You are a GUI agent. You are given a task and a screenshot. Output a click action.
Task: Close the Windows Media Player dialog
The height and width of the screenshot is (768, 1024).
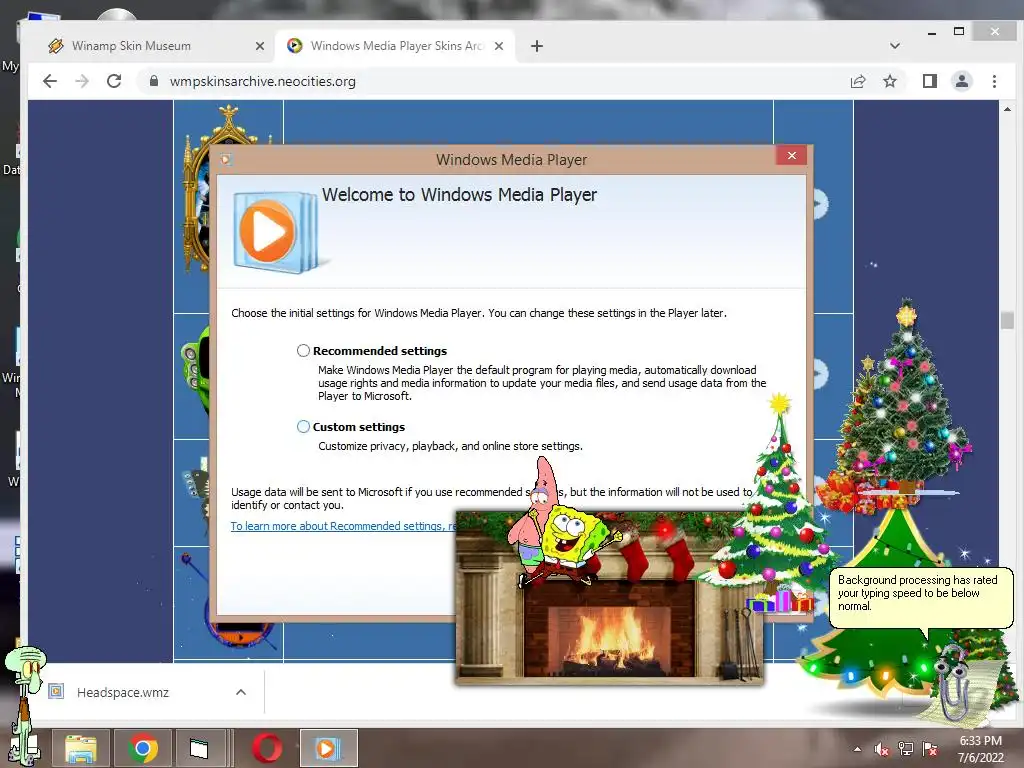coord(792,155)
